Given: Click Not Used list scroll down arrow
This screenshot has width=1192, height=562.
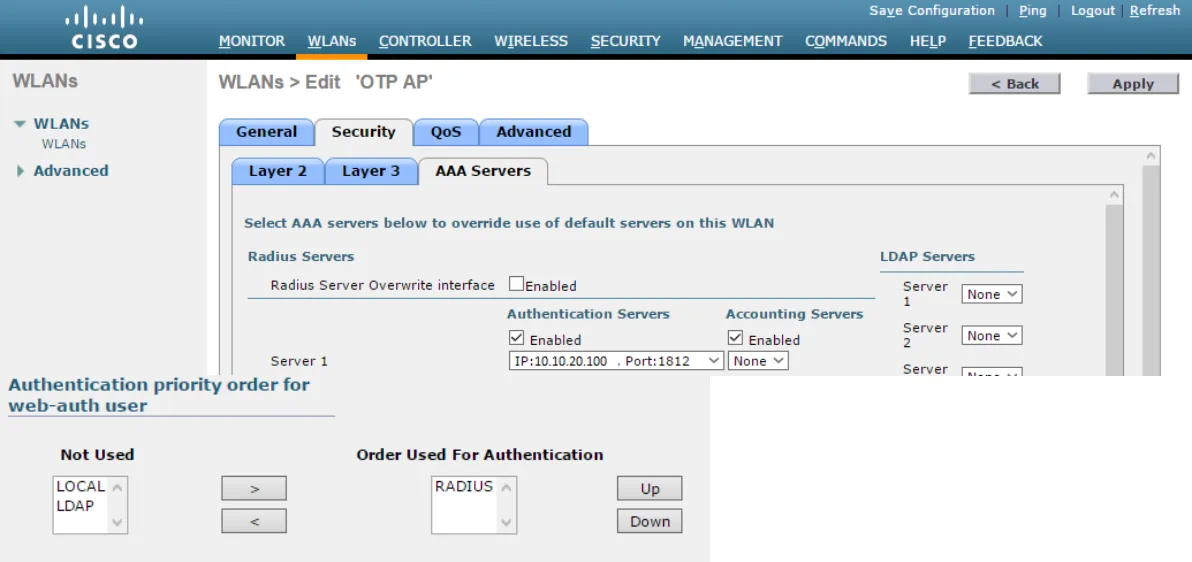Looking at the screenshot, I should point(117,523).
